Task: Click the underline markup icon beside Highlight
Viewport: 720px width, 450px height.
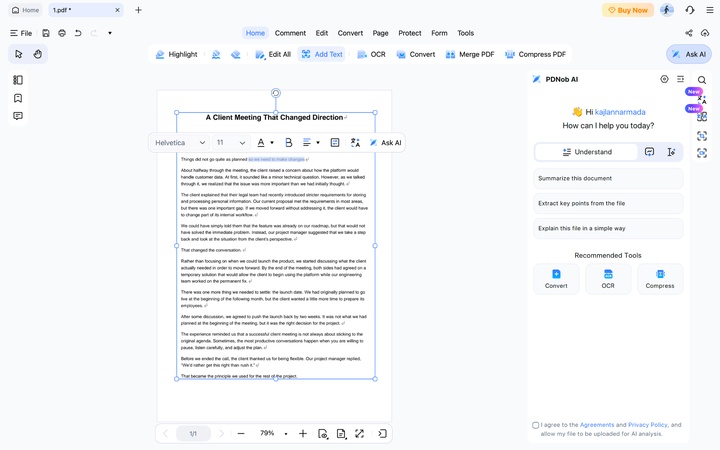Action: pyautogui.click(x=216, y=54)
